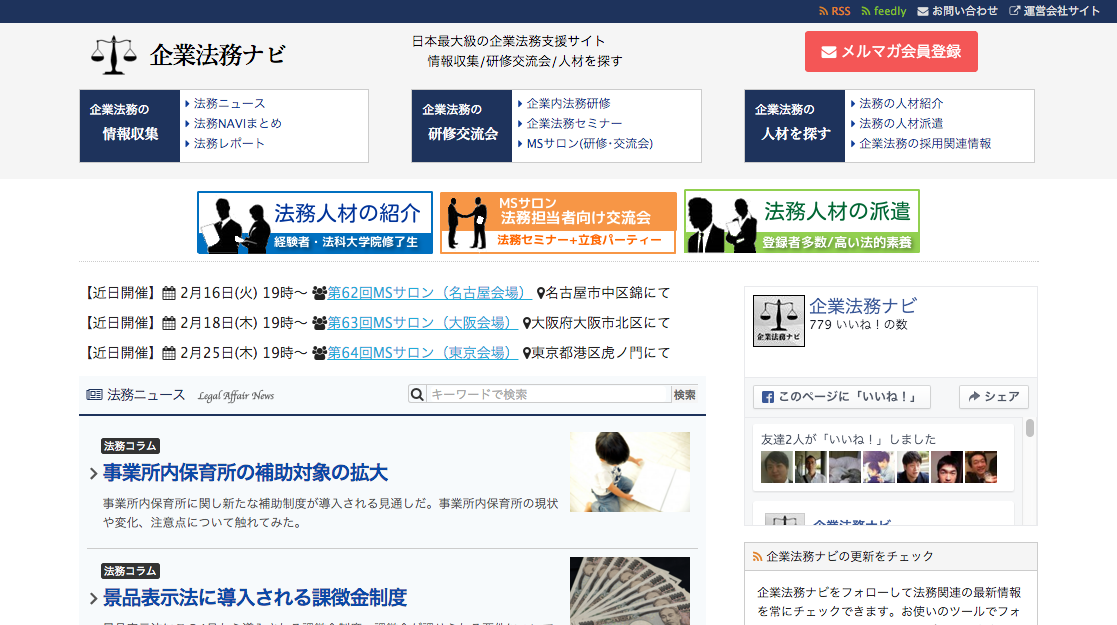This screenshot has width=1117, height=625.
Task: Click the calendar icon beside 2月16日(火)
Action: [169, 293]
